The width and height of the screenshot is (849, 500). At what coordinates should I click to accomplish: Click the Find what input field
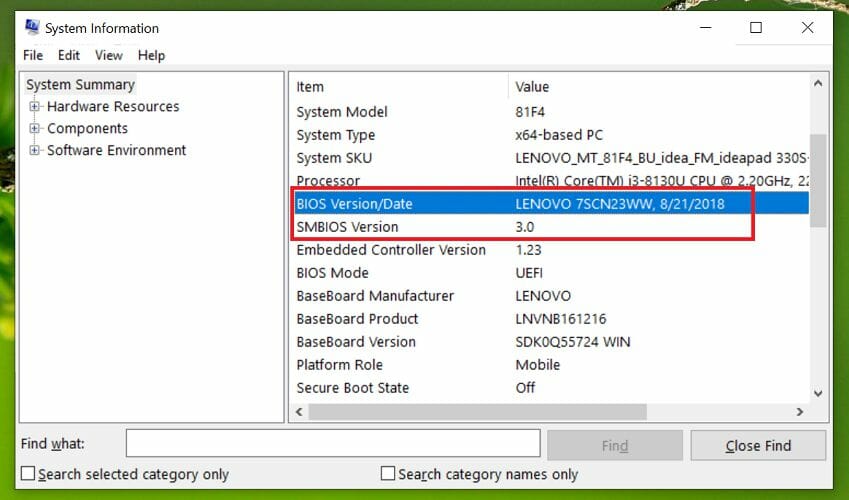coord(333,443)
